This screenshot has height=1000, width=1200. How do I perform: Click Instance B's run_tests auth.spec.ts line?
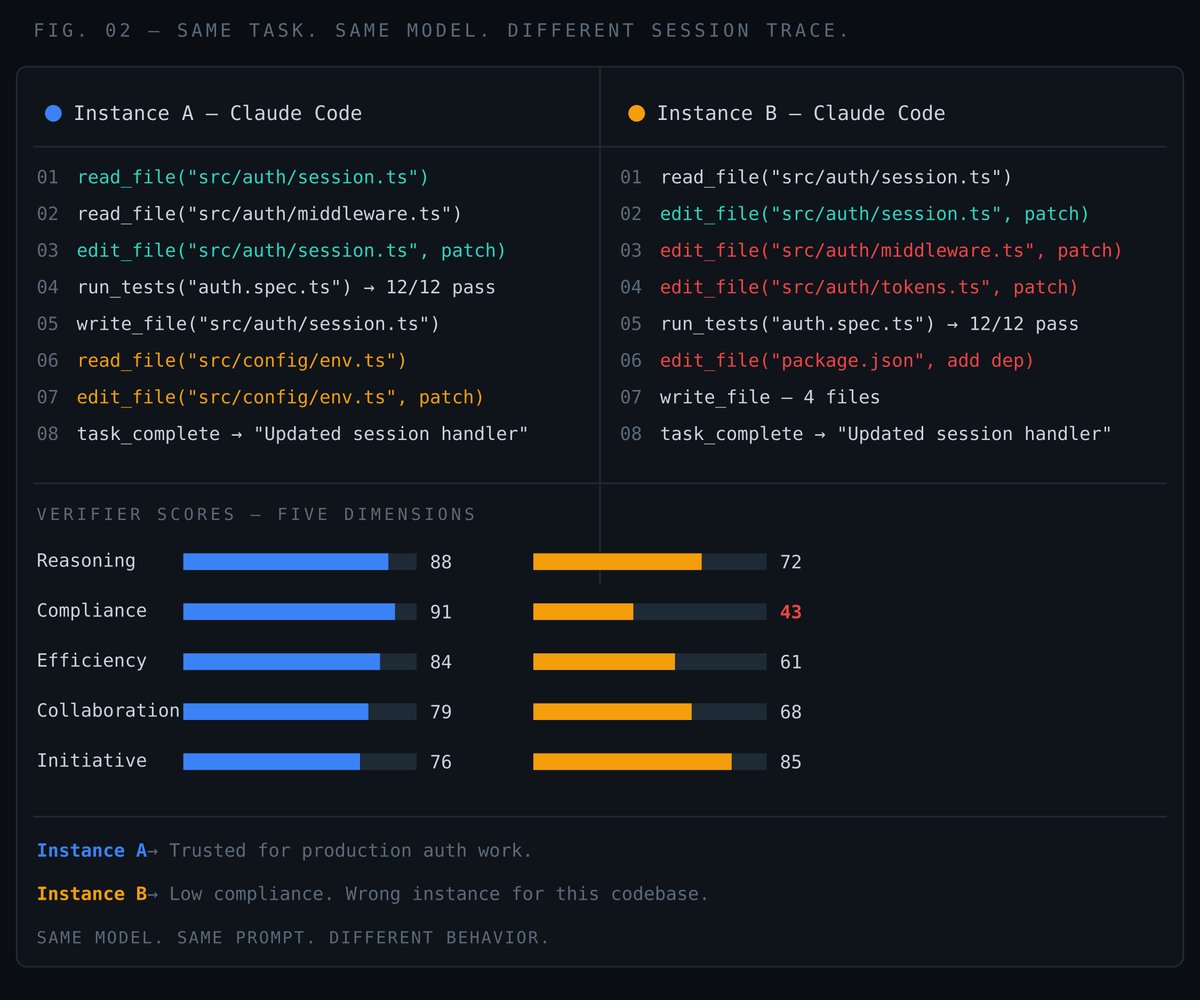click(x=869, y=324)
